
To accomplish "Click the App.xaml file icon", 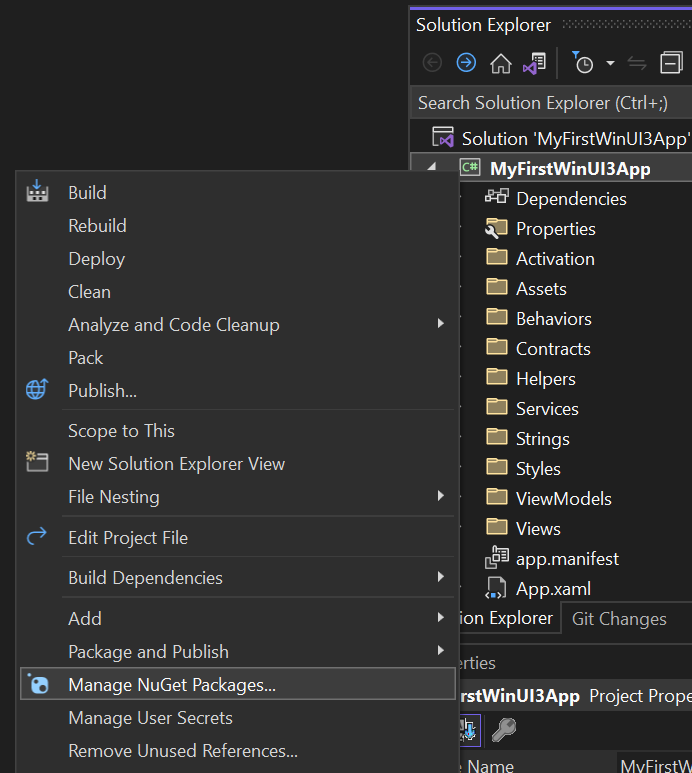I will click(x=496, y=588).
